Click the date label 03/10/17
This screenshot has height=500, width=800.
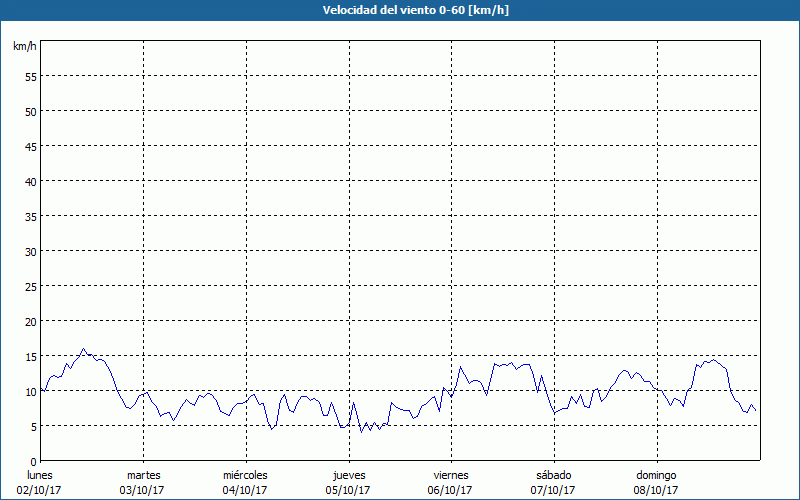143,490
